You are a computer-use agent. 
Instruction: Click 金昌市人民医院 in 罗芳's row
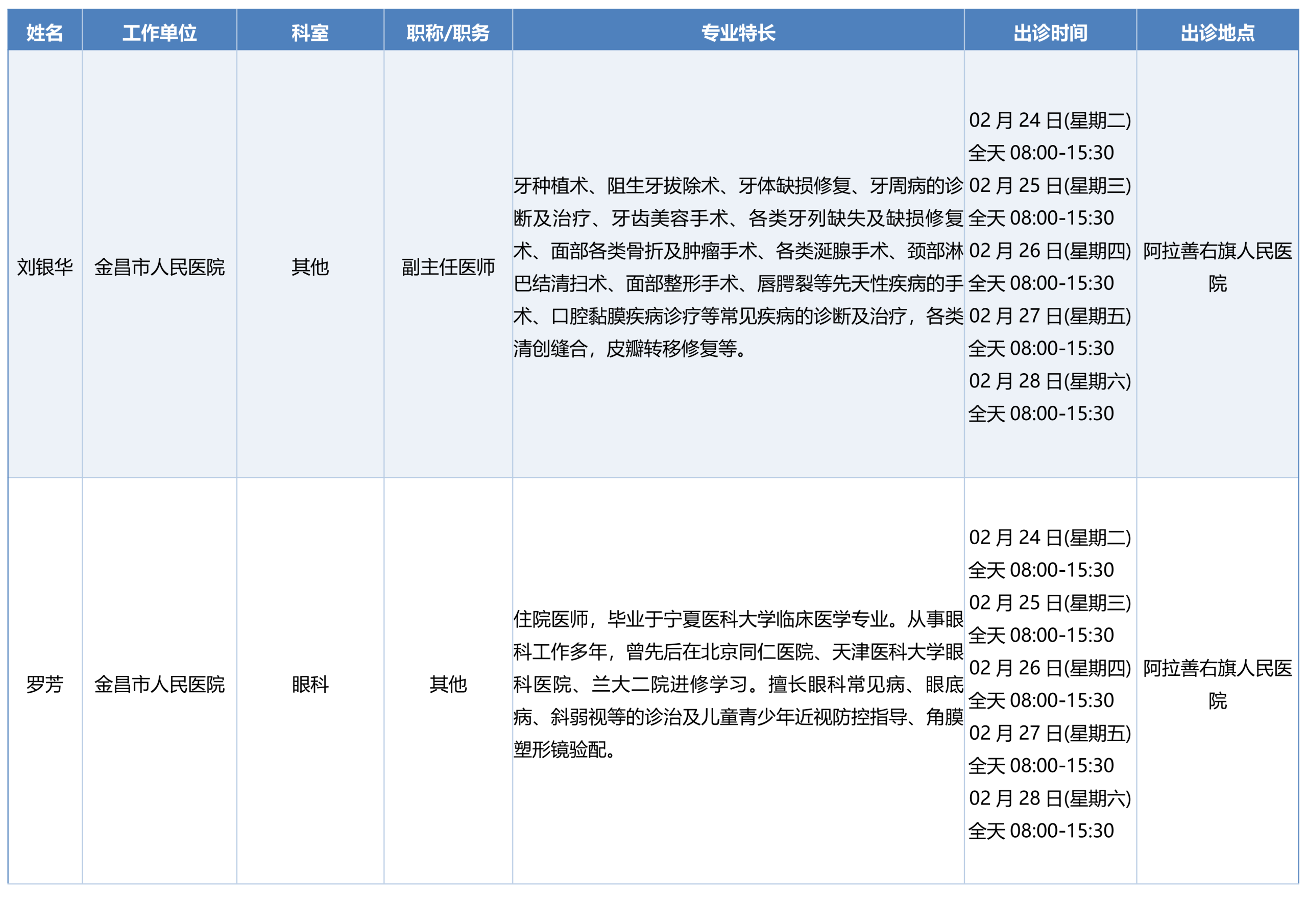coord(159,684)
